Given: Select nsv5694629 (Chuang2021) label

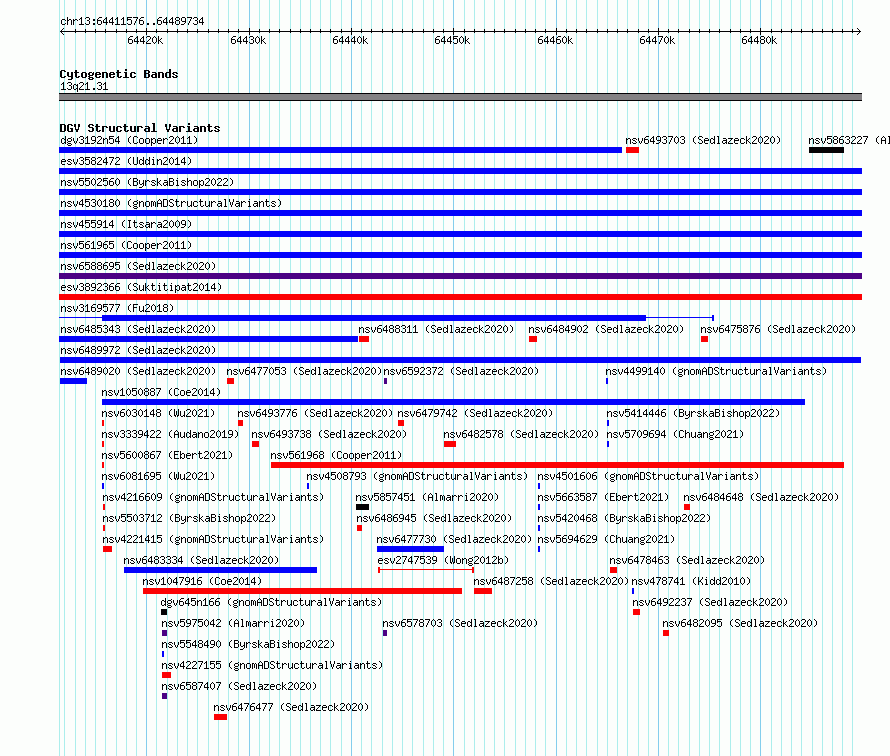Looking at the screenshot, I should pos(606,539).
